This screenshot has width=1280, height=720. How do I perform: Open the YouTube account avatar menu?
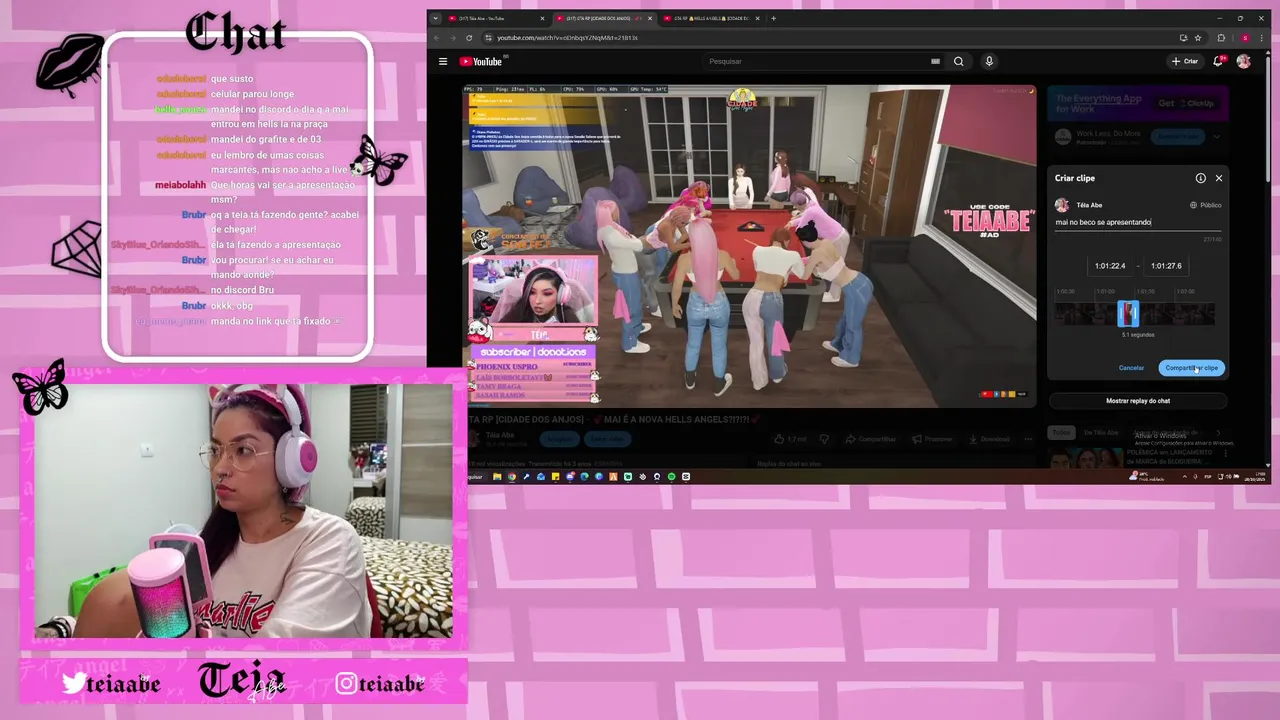point(1243,61)
